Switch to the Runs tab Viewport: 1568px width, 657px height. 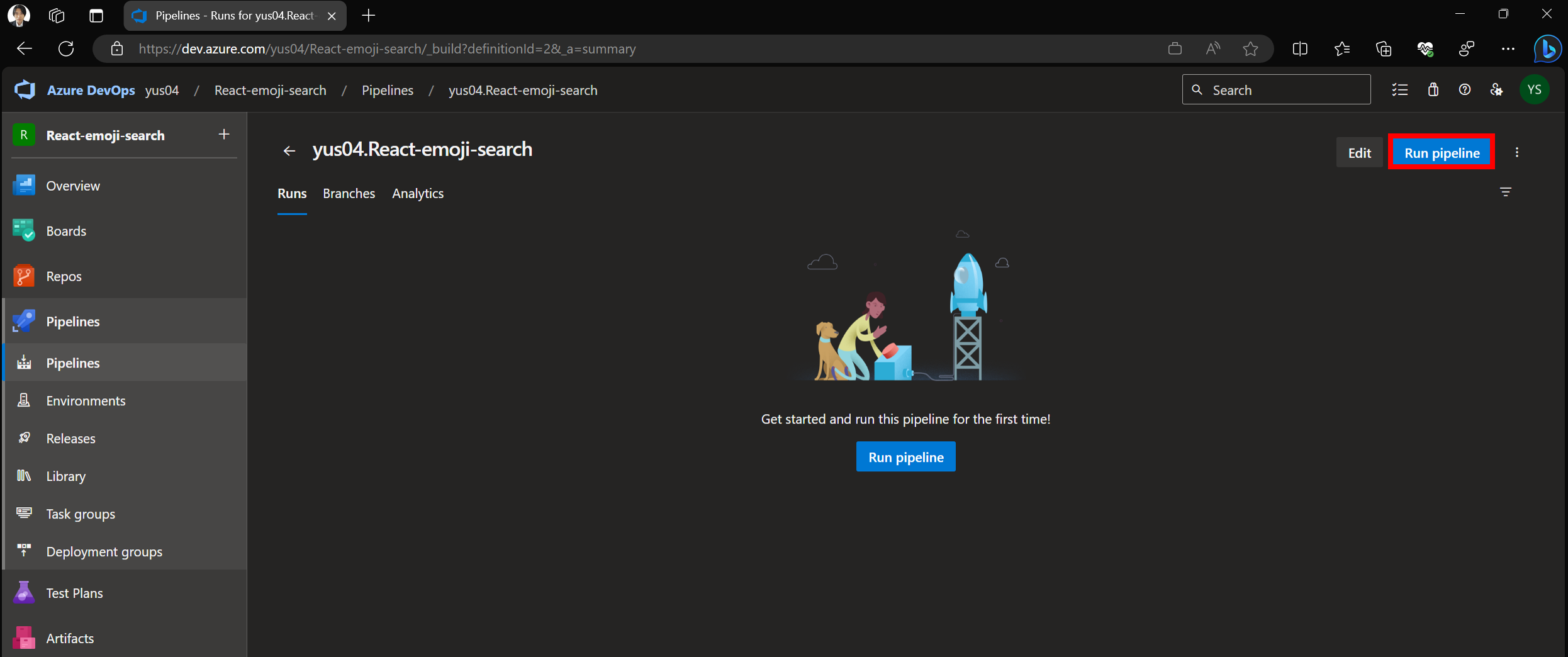tap(292, 194)
